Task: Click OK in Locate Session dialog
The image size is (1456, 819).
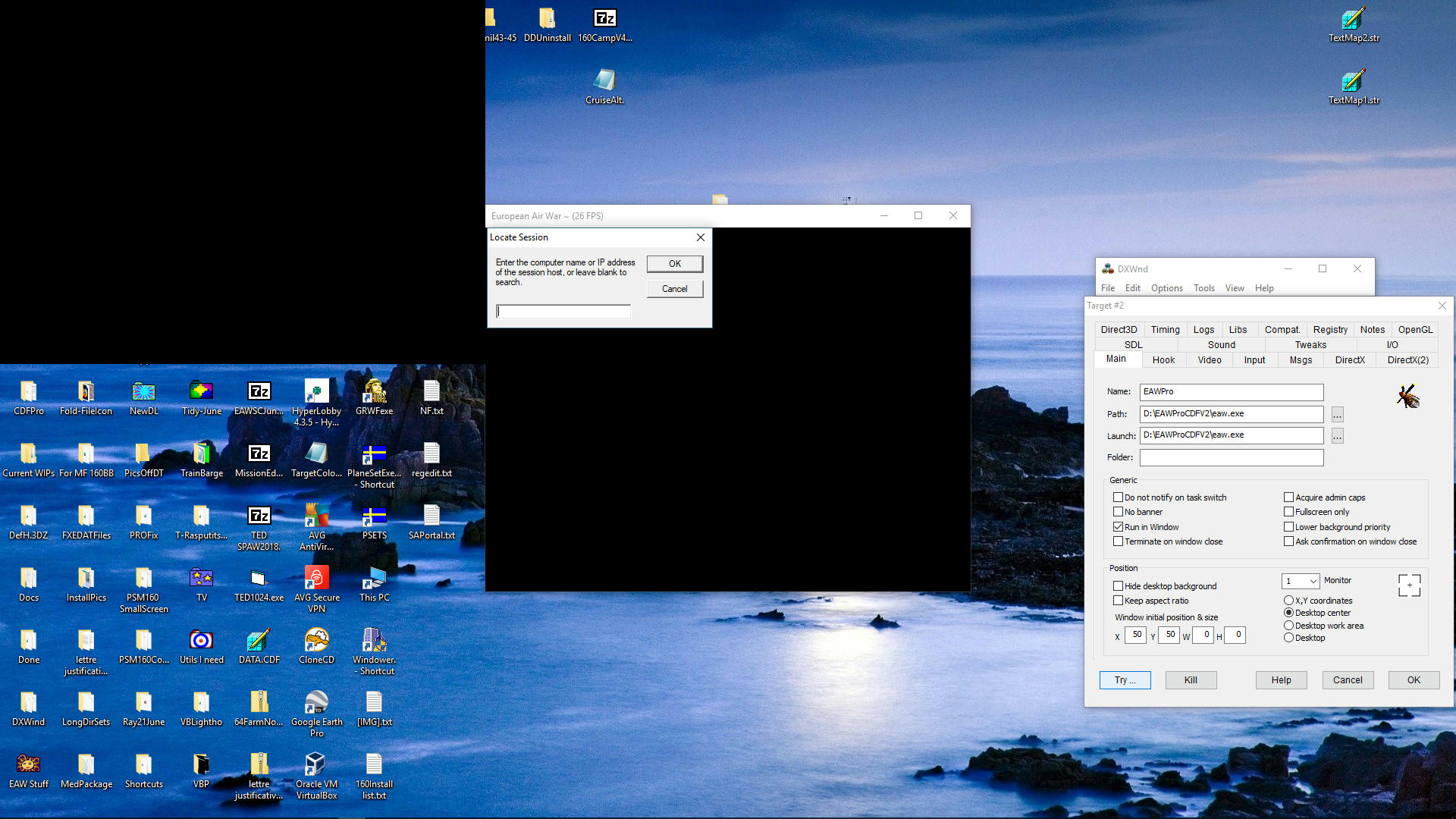Action: point(675,264)
